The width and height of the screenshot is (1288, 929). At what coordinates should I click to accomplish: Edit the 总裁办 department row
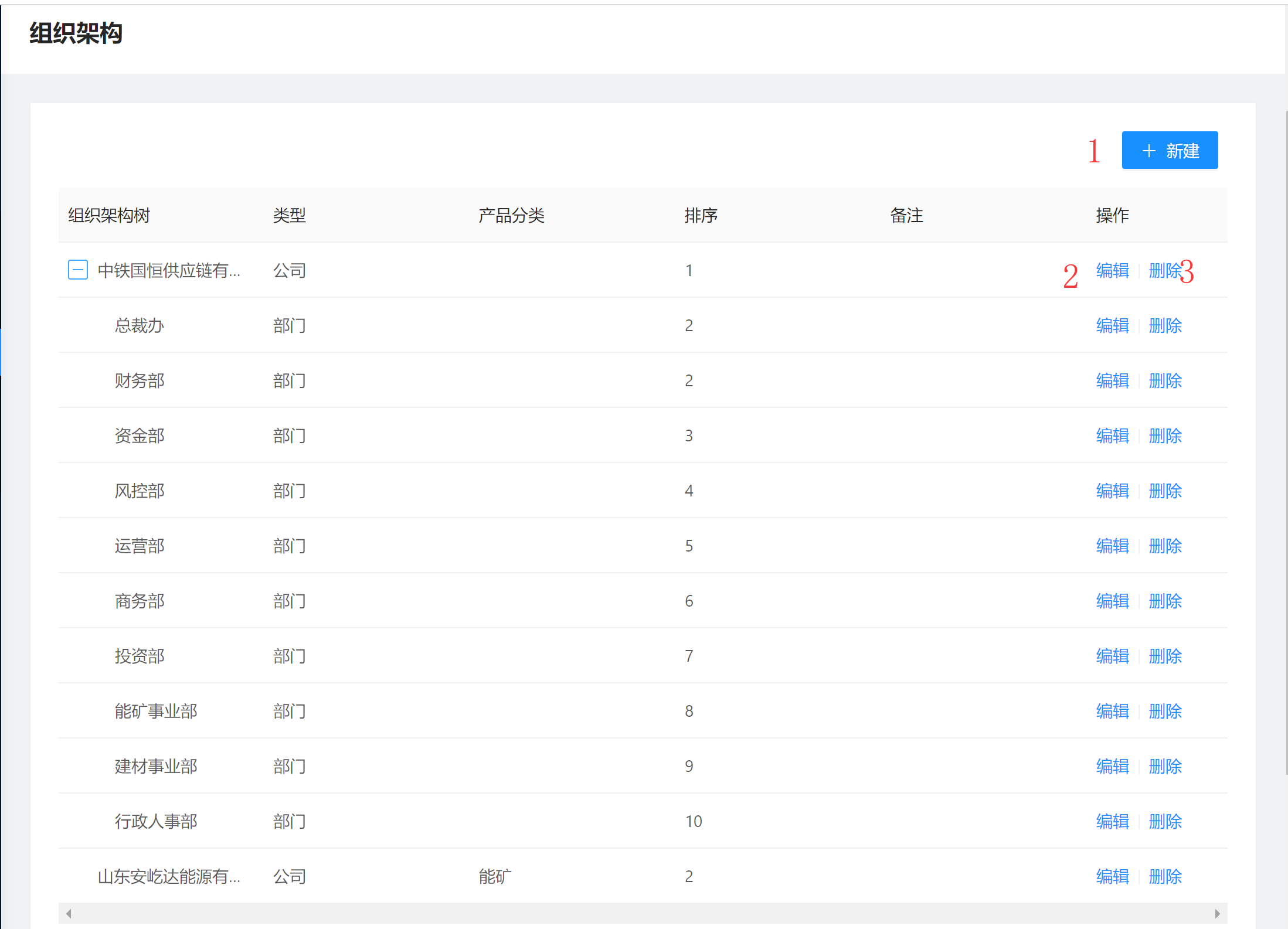click(1112, 326)
